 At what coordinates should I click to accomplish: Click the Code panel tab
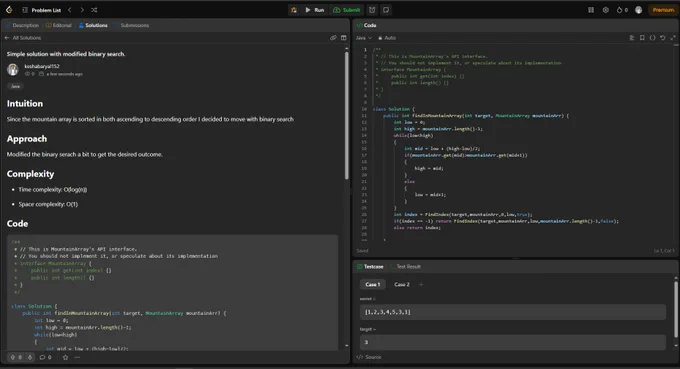366,25
